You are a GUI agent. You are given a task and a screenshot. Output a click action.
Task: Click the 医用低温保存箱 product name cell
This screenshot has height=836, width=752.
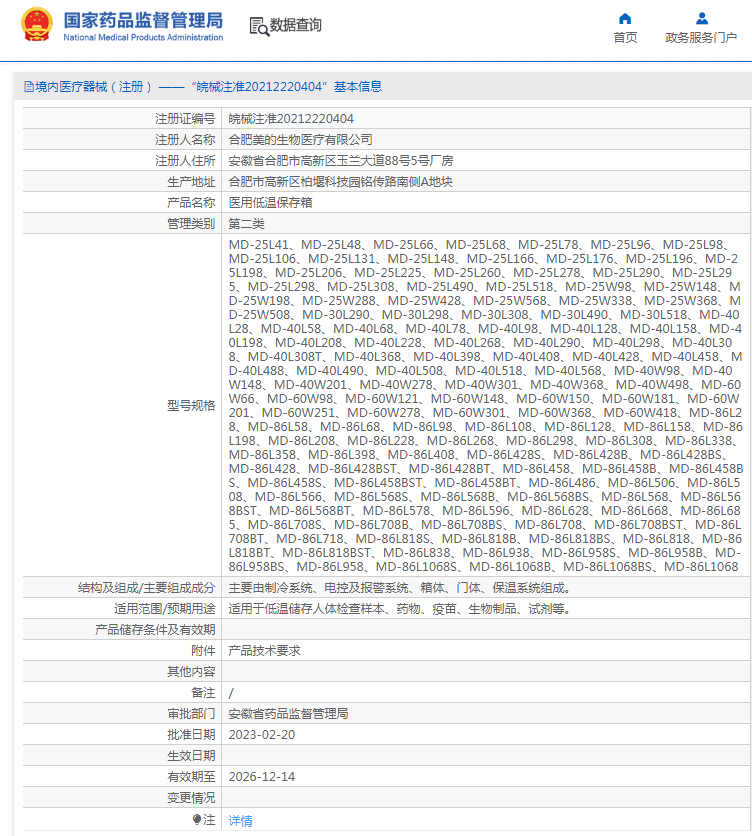point(486,203)
